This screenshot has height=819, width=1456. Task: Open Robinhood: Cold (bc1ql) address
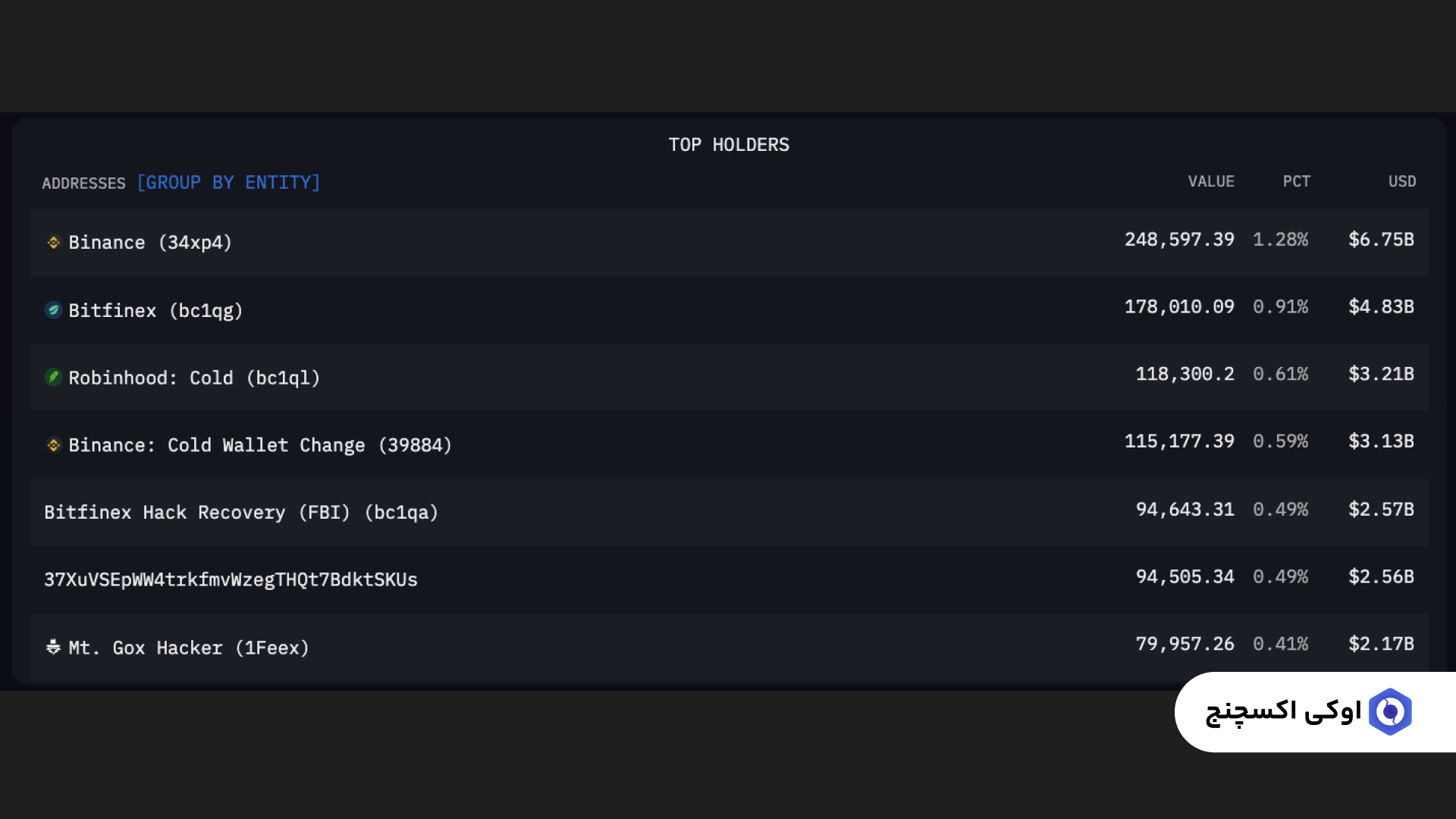194,378
